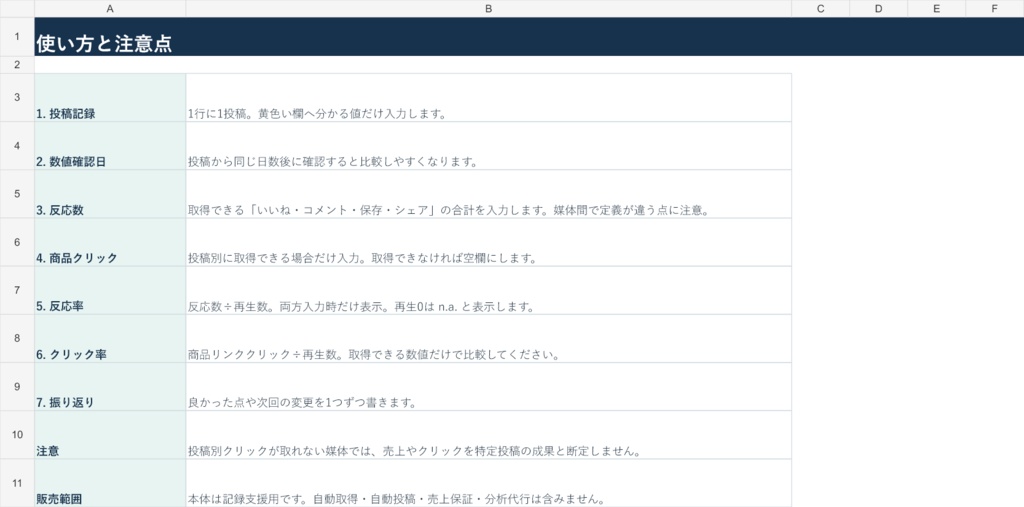This screenshot has width=1024, height=507.
Task: Select column D header
Action: 878,8
